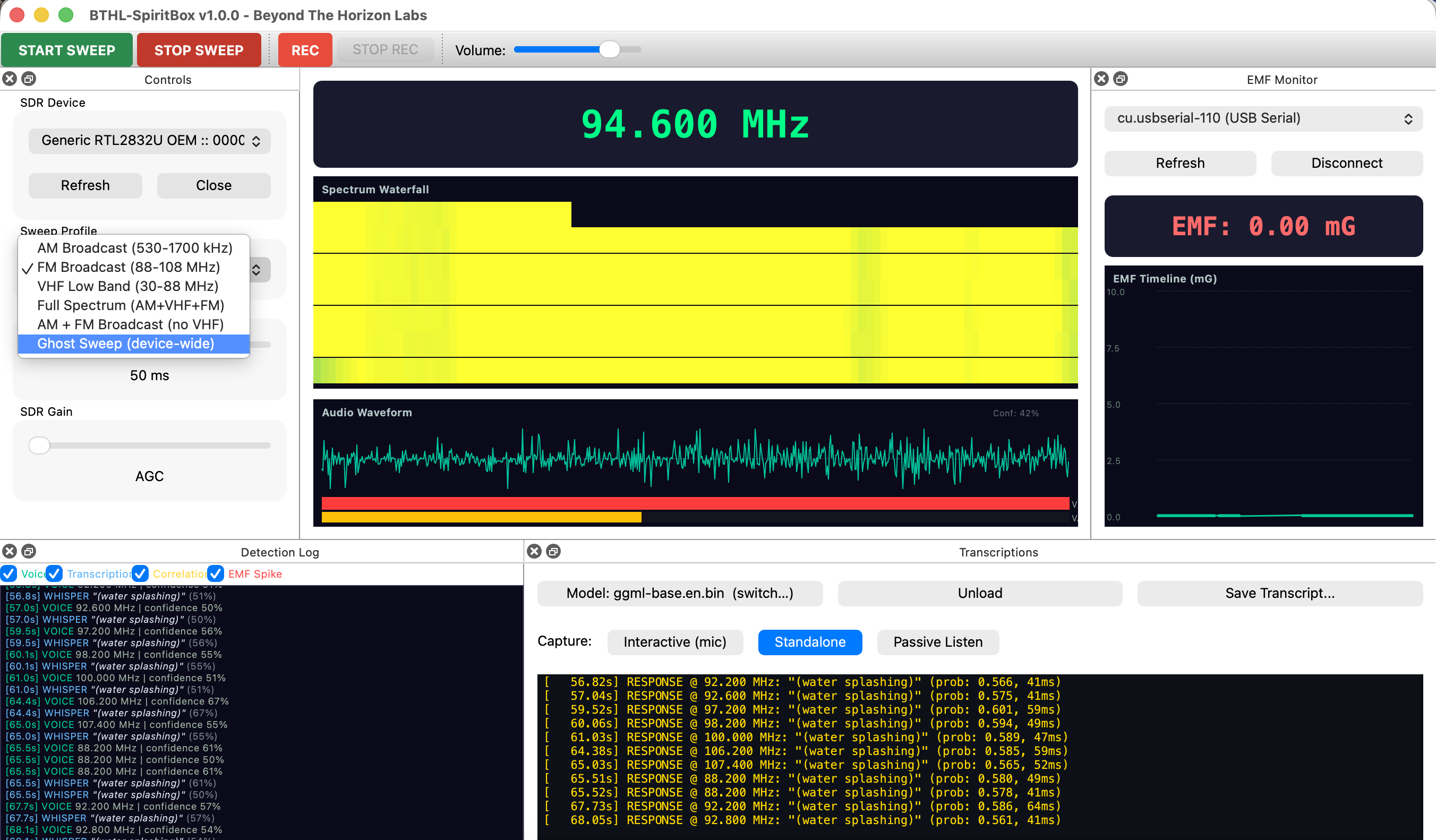Select the 100.000 MHz RESPONSE transcription line

(805, 738)
